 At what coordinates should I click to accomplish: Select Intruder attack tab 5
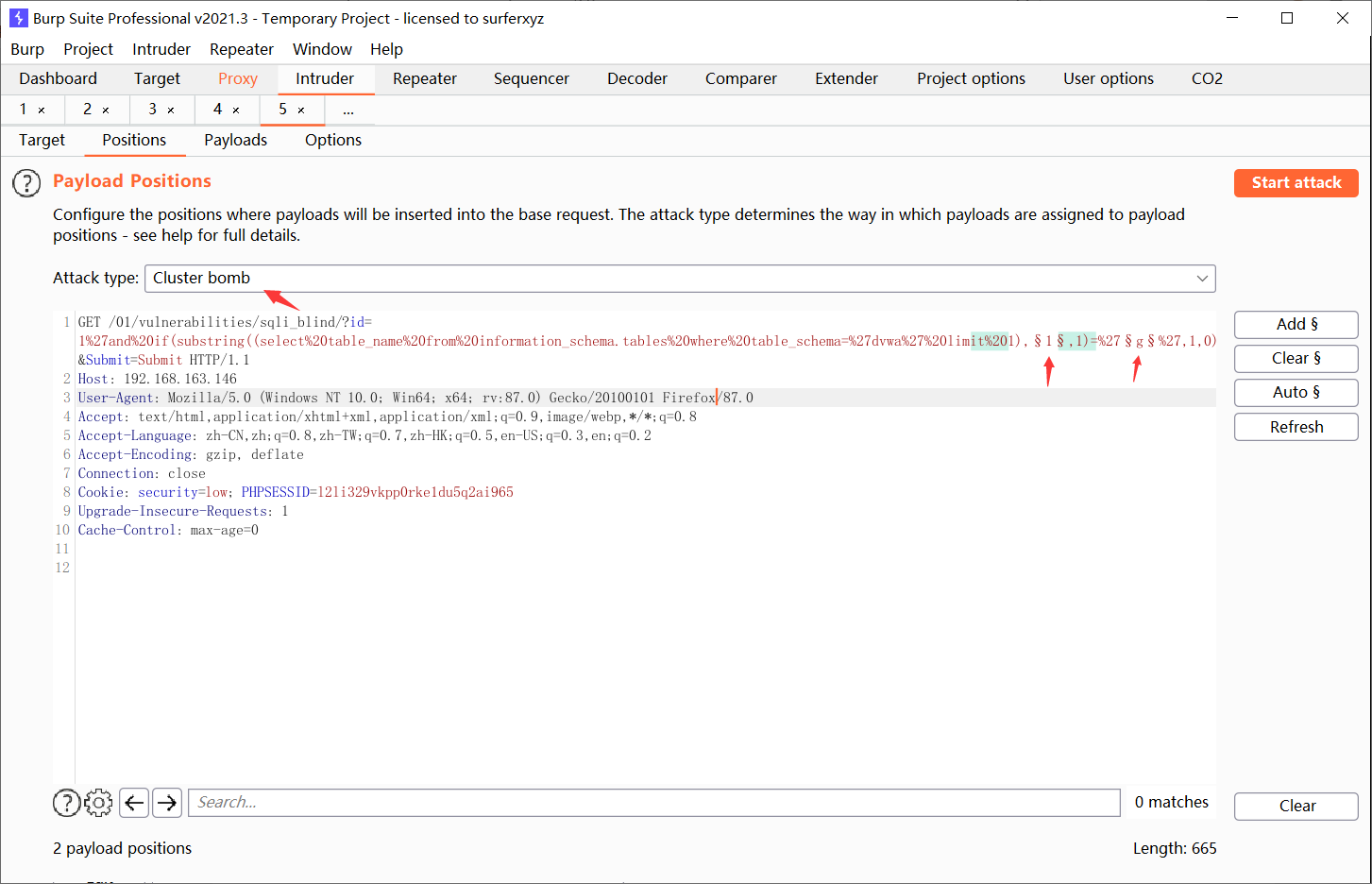283,110
